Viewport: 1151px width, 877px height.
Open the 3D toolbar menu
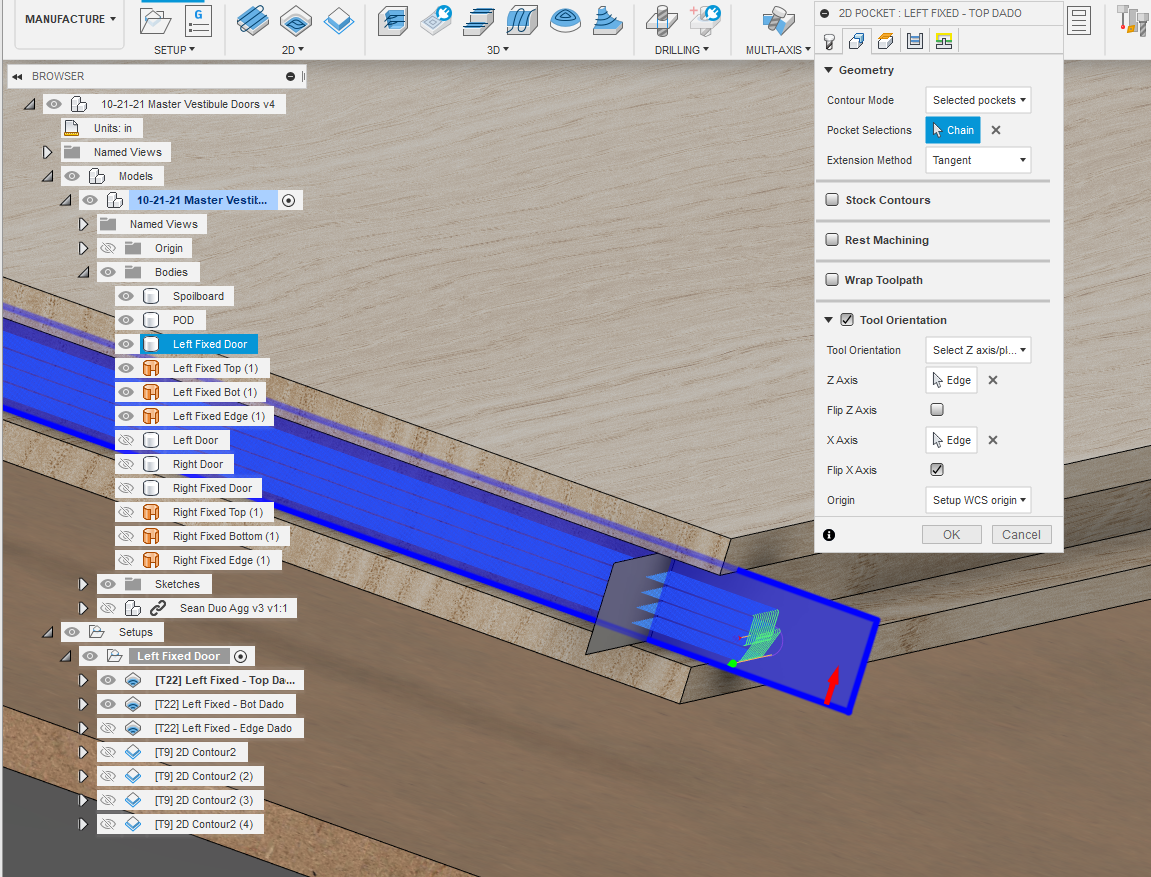coord(497,48)
